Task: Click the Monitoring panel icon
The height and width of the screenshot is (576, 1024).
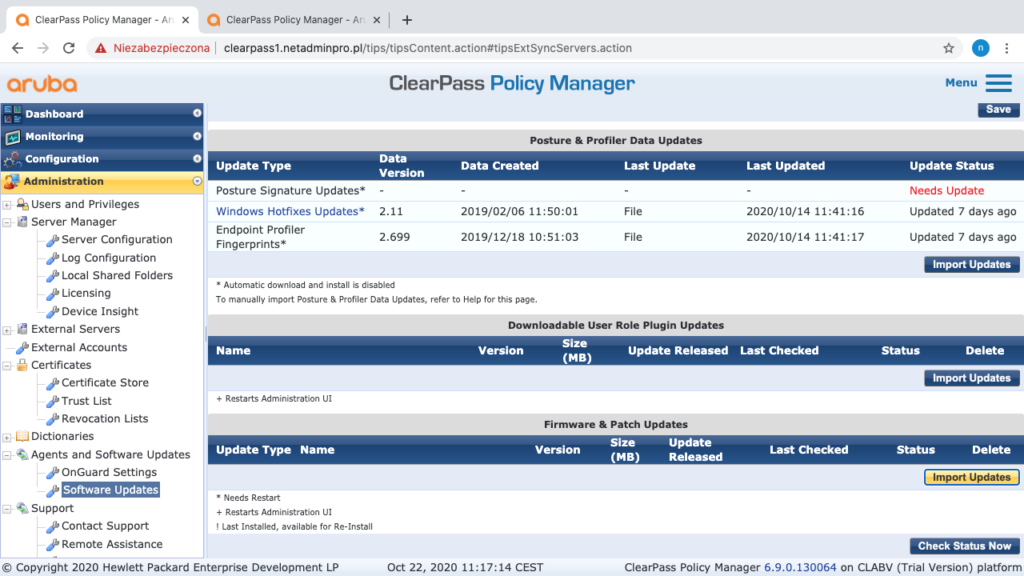Action: [x=12, y=137]
